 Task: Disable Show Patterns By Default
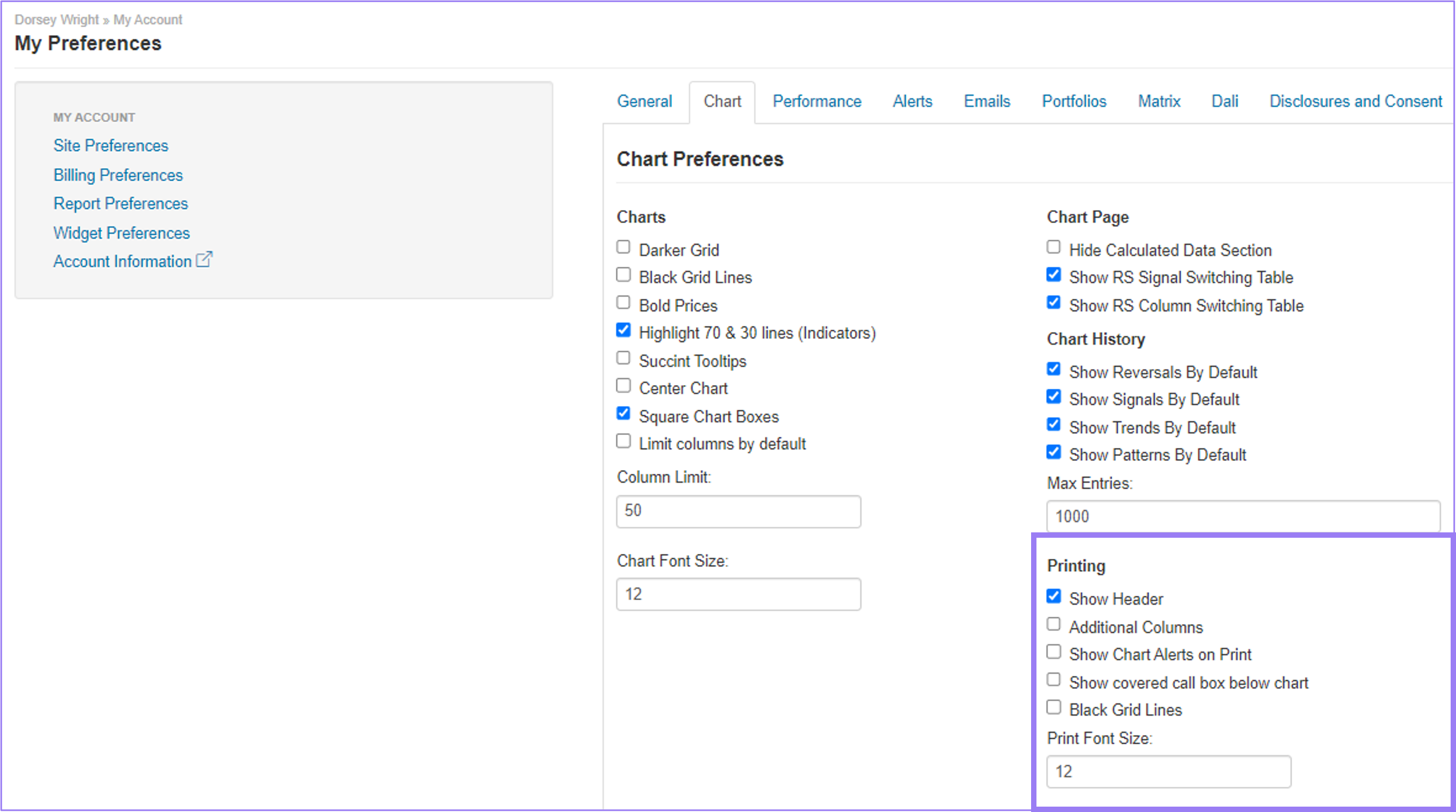pyautogui.click(x=1054, y=453)
